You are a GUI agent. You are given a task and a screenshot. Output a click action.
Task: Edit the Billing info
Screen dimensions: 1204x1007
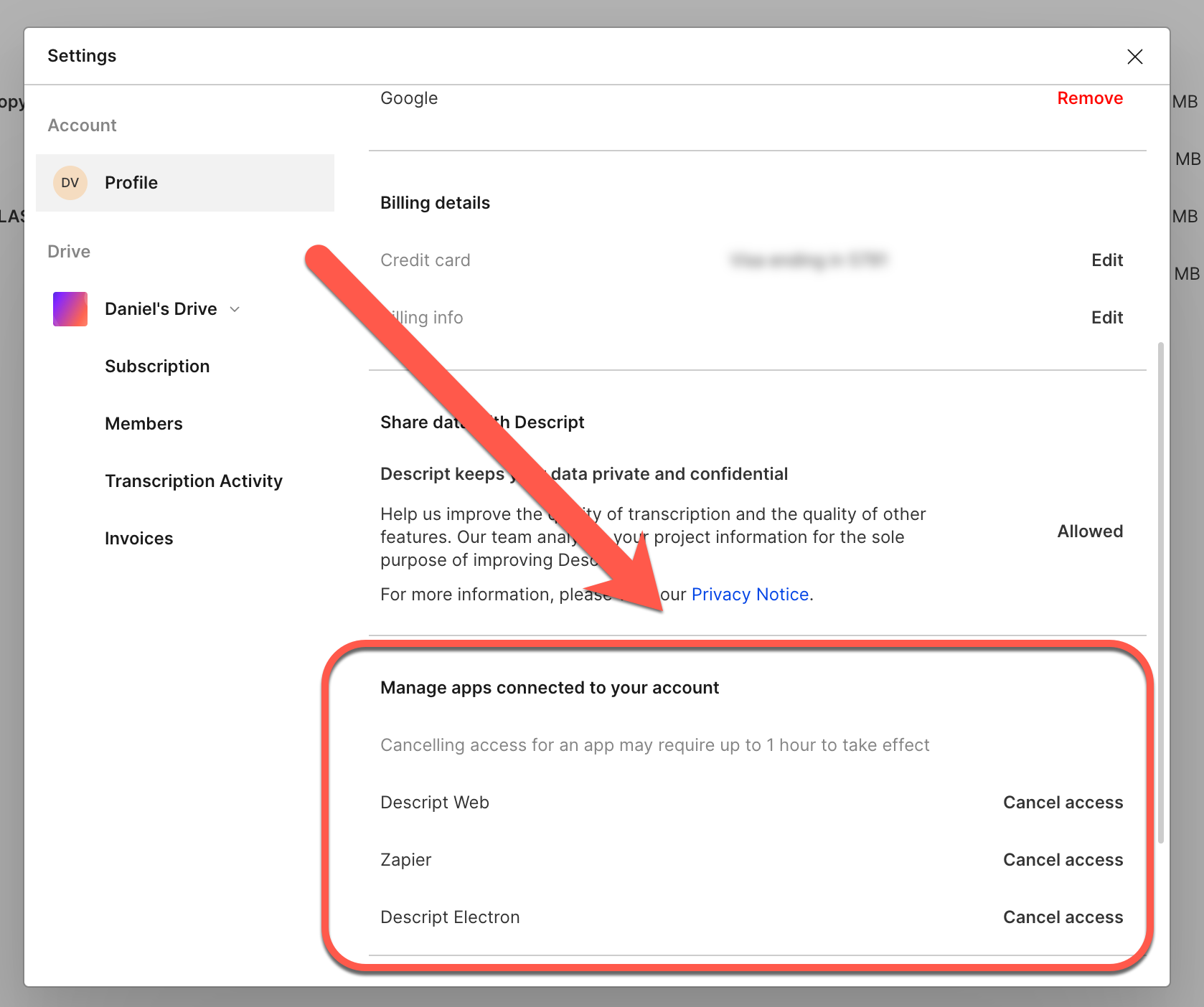click(x=1107, y=318)
